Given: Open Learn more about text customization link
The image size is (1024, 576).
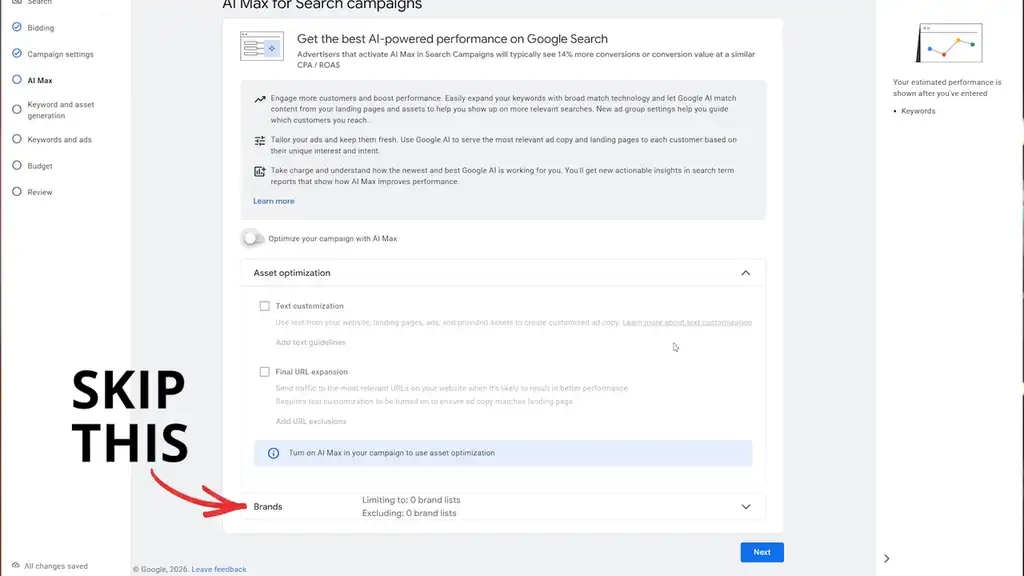Looking at the screenshot, I should coord(687,323).
